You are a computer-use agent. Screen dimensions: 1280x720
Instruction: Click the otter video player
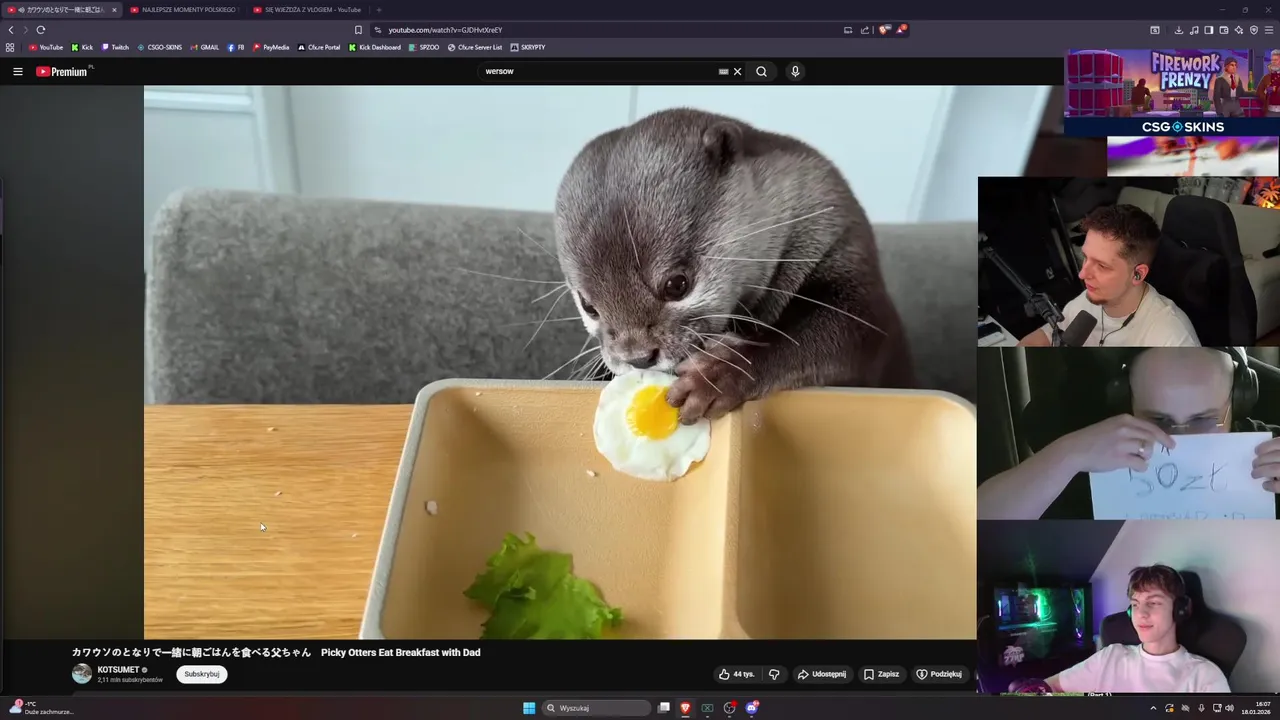coord(560,362)
